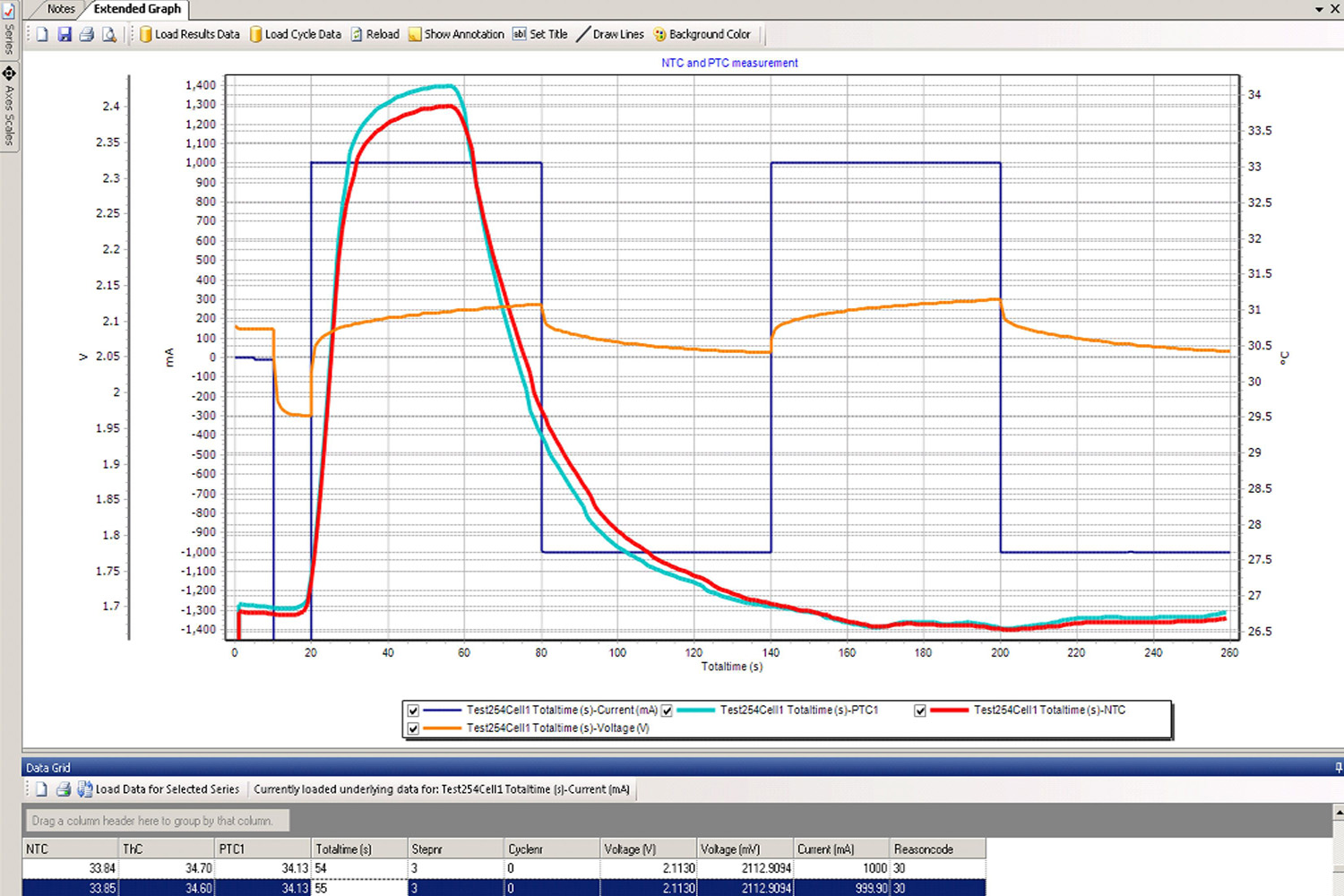Click the New document icon in graph toolbar
Image resolution: width=1344 pixels, height=896 pixels.
42,34
